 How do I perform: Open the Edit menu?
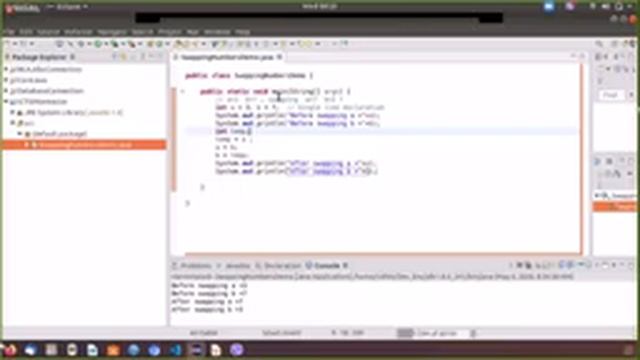coord(26,32)
